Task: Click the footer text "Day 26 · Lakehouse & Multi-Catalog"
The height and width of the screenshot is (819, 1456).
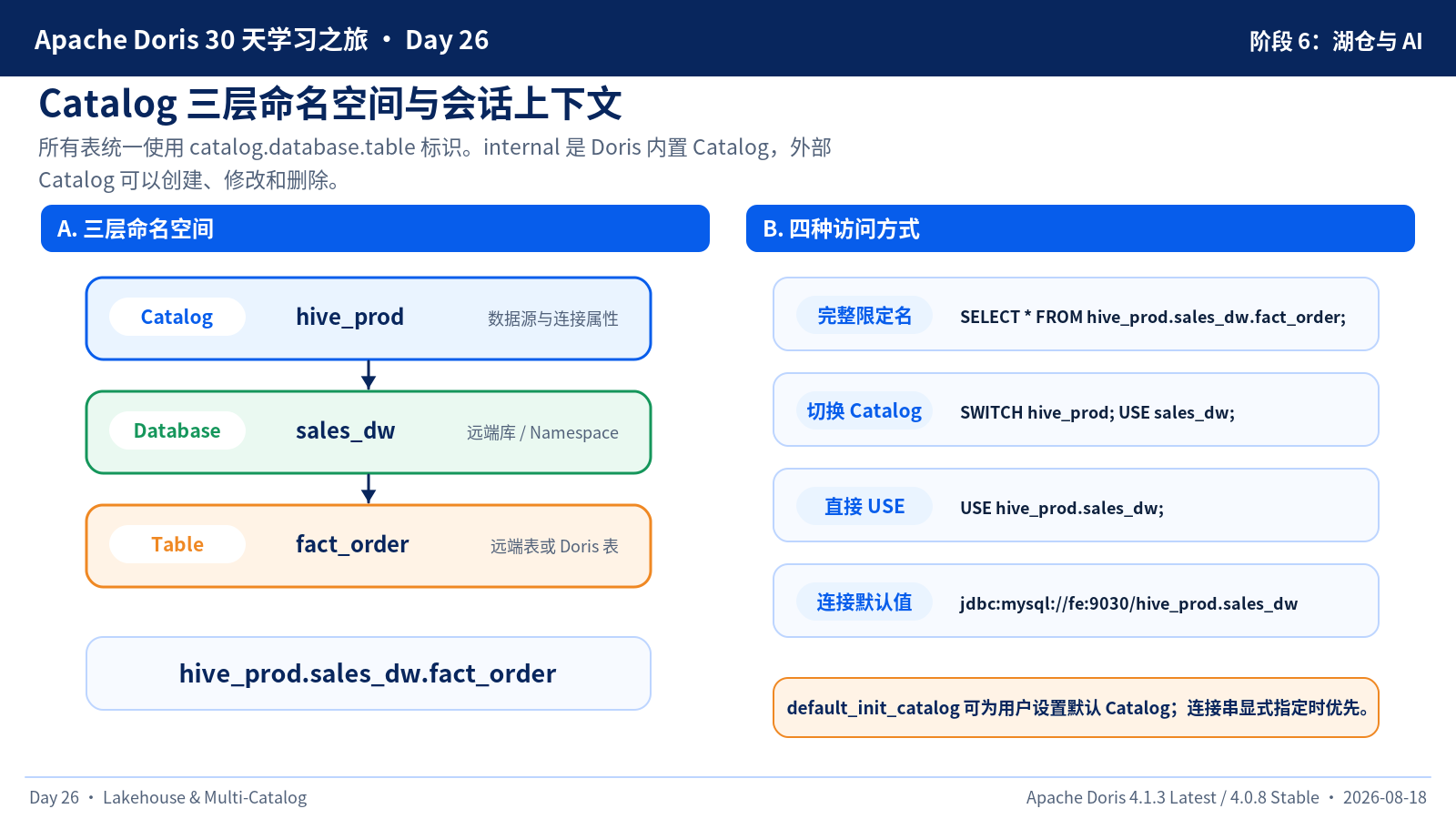Action: coord(168,797)
